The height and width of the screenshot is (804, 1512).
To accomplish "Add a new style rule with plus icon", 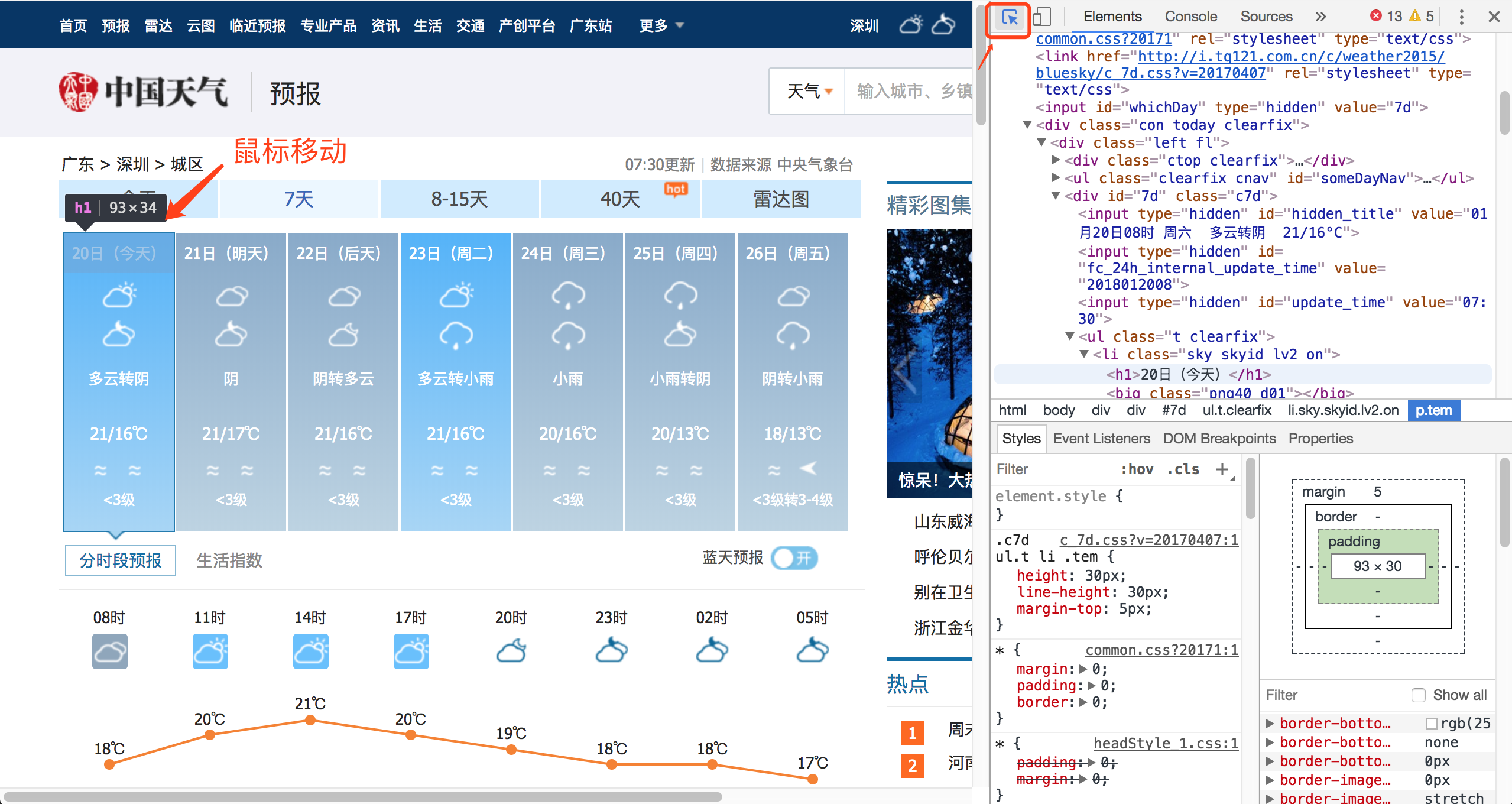I will point(1222,469).
